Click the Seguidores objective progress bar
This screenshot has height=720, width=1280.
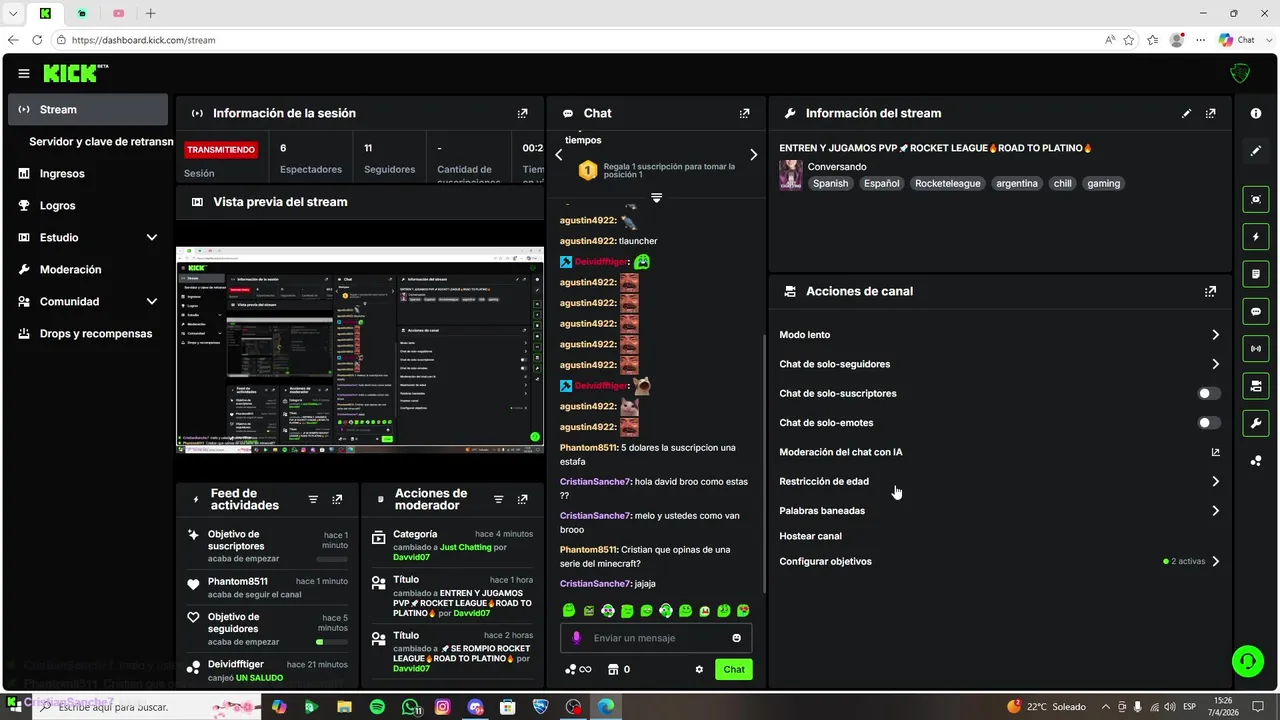(x=332, y=642)
